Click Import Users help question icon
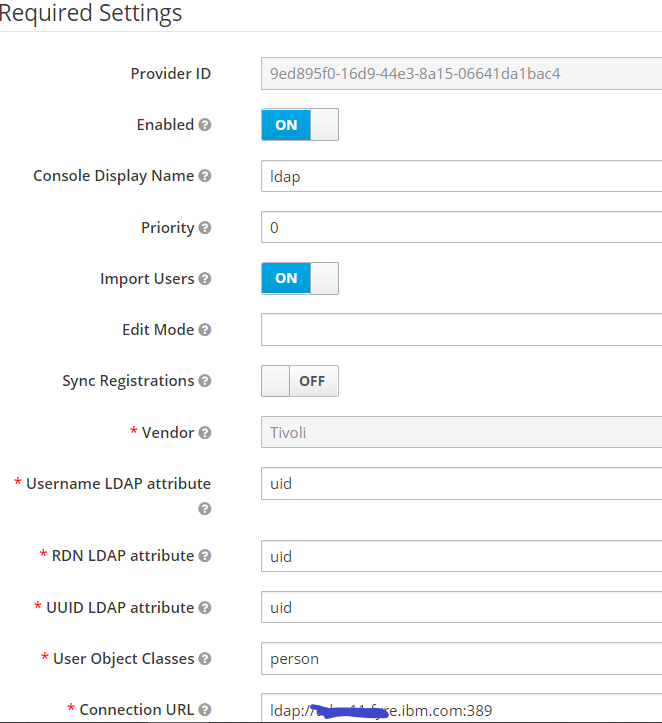This screenshot has height=723, width=662. (205, 279)
